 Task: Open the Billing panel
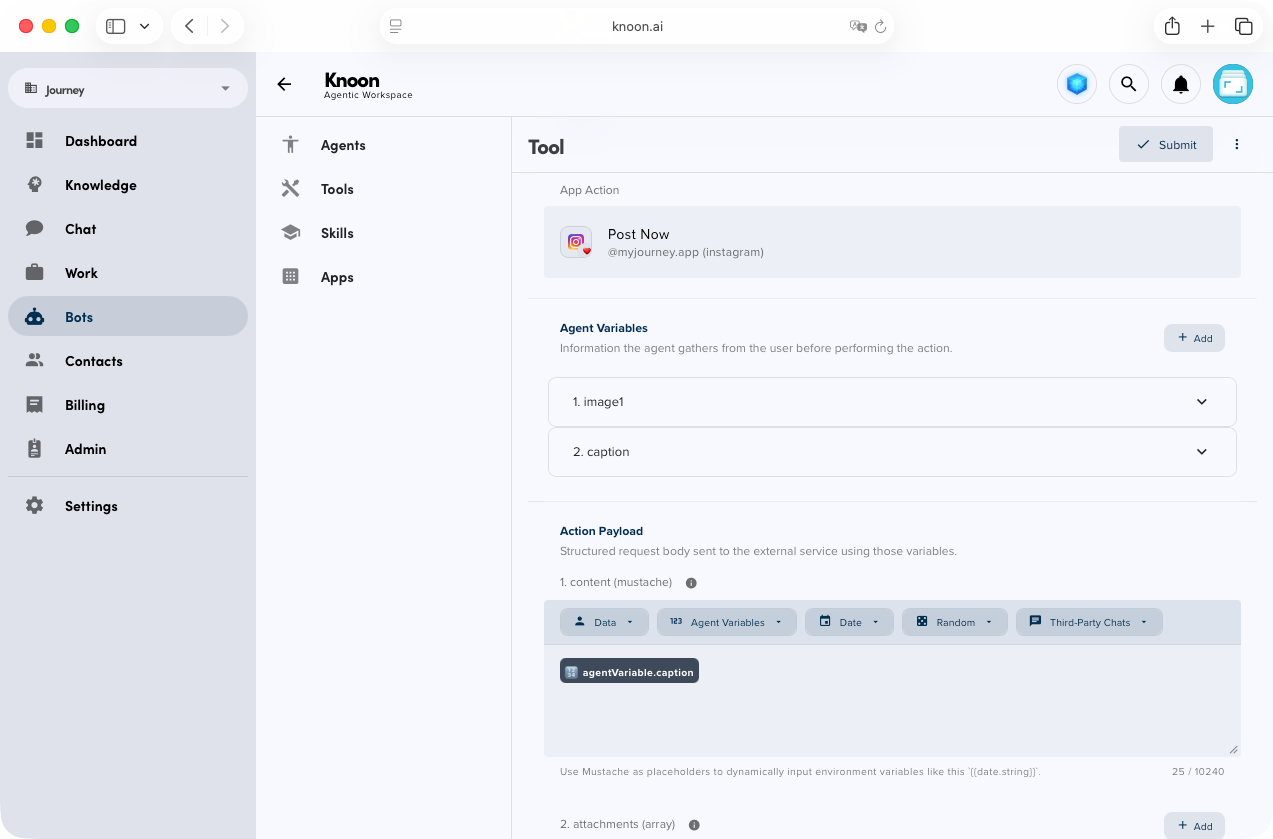(84, 405)
